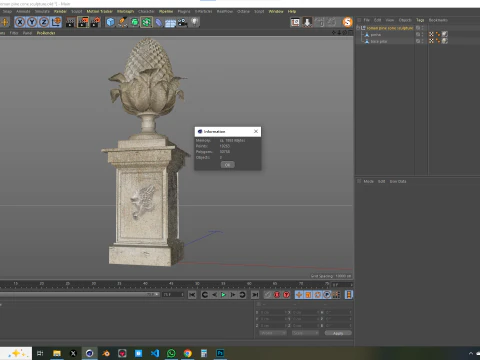
Task: Add a Floor environment object
Action: (x=170, y=23)
